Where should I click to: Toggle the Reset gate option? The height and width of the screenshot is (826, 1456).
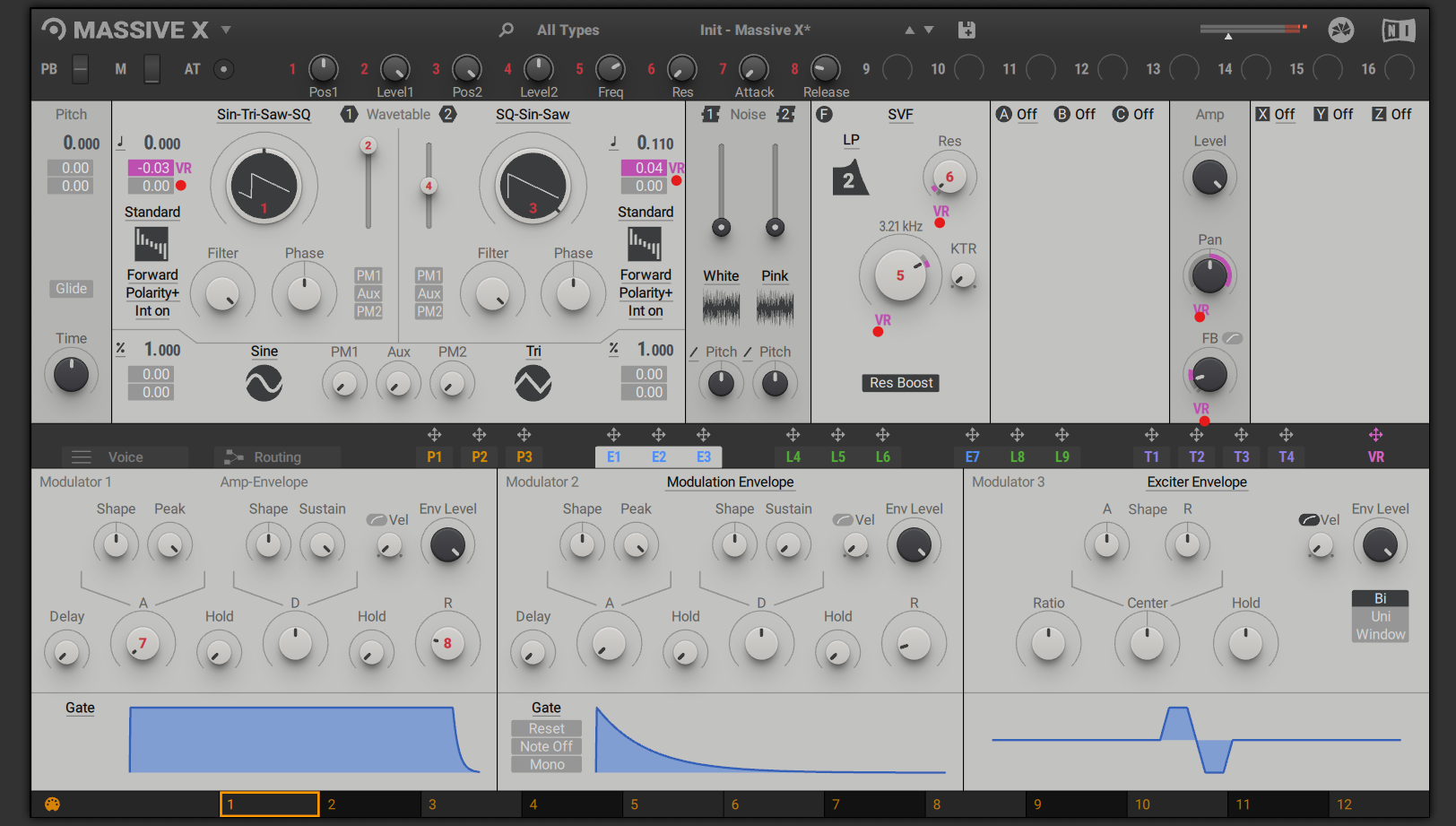coord(546,728)
